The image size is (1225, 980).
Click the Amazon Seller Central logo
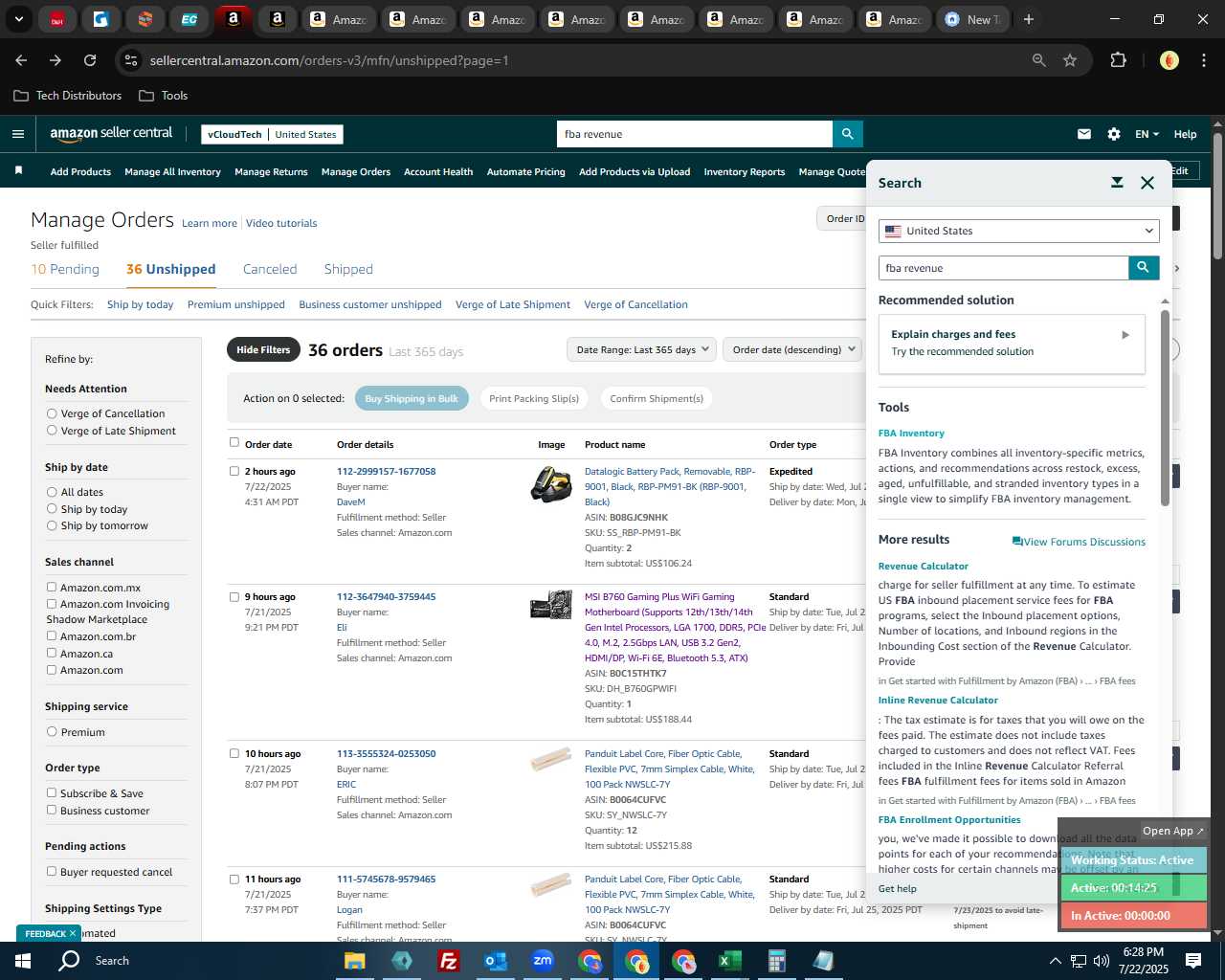coord(111,134)
